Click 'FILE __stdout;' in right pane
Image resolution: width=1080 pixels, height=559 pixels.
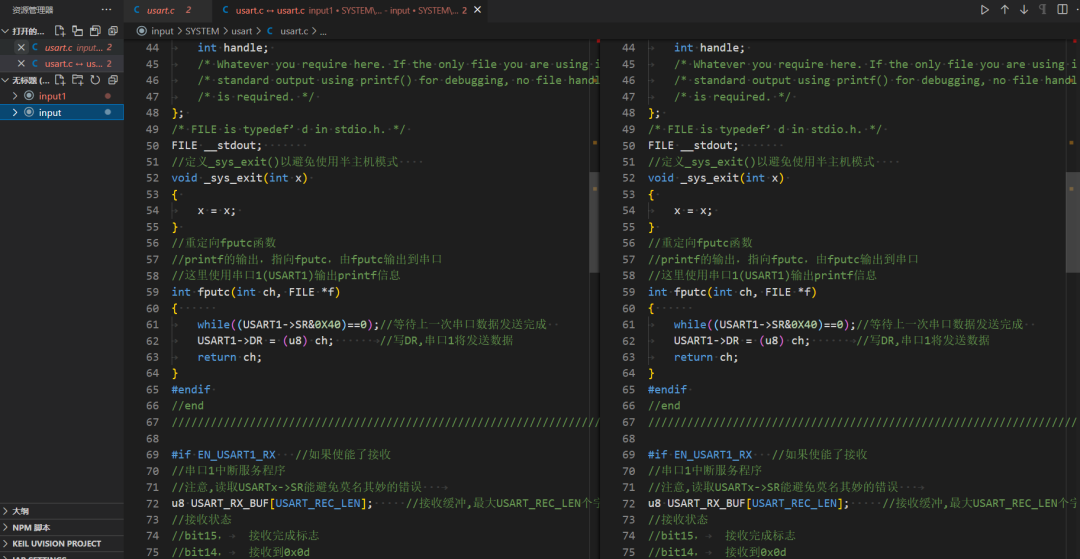point(693,145)
